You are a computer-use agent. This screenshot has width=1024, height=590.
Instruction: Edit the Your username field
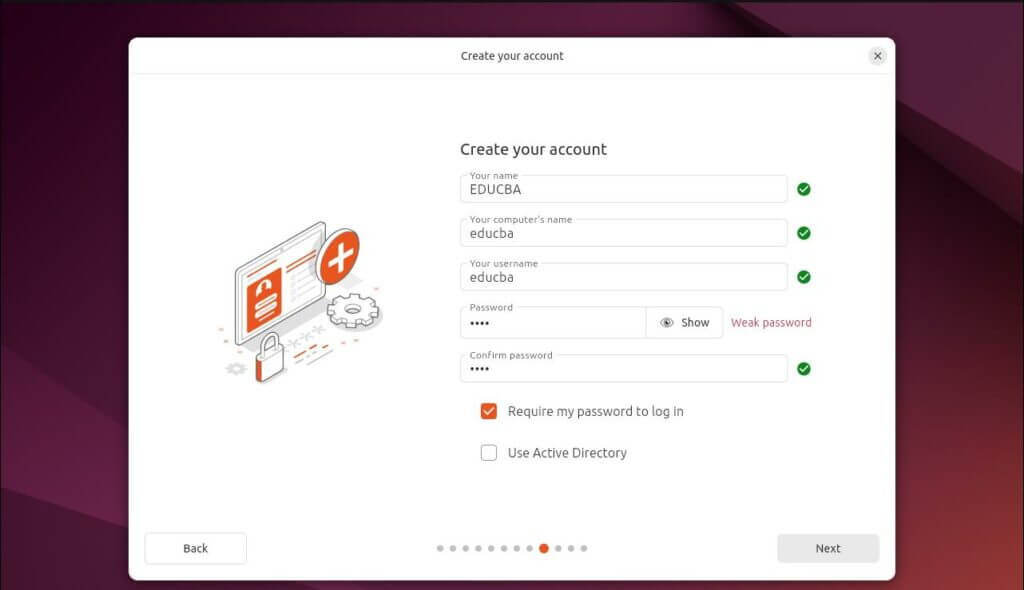click(623, 276)
